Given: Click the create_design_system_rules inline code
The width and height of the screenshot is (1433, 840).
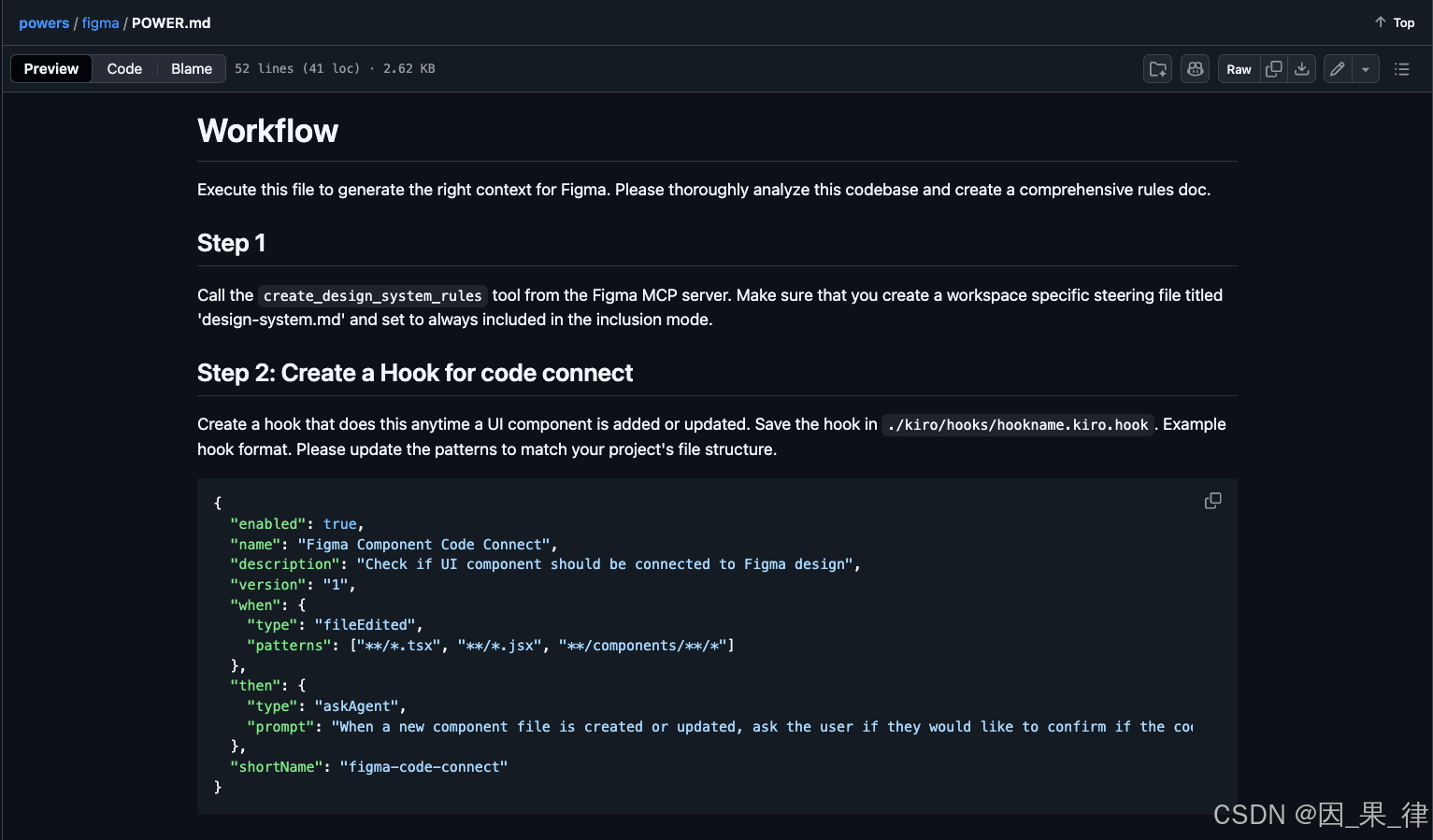Looking at the screenshot, I should [373, 295].
